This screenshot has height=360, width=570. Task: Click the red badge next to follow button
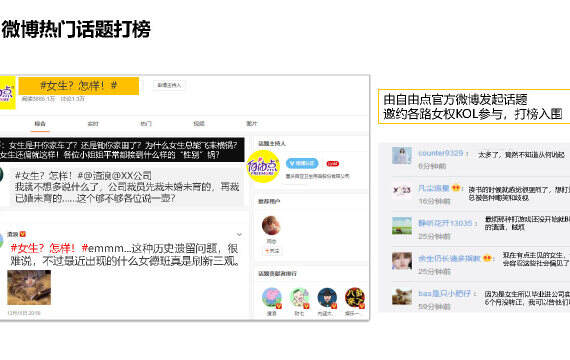point(333,164)
